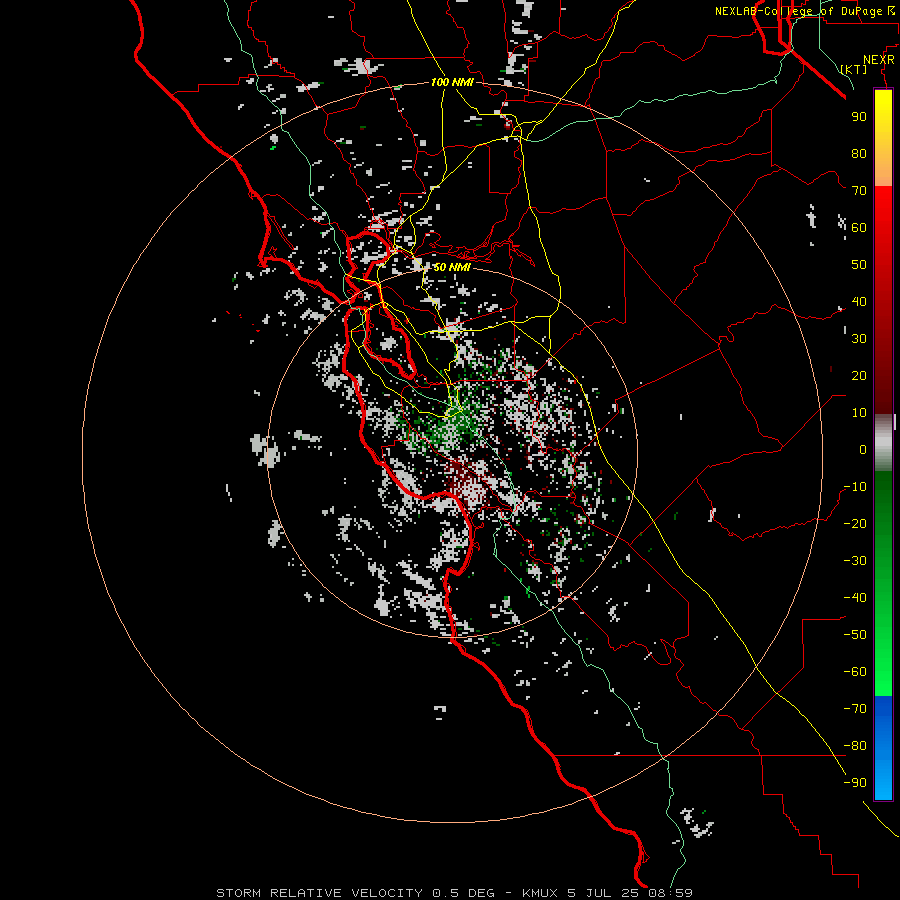This screenshot has height=900, width=900.
Task: Click the 0 value on velocity scale
Action: click(x=863, y=449)
